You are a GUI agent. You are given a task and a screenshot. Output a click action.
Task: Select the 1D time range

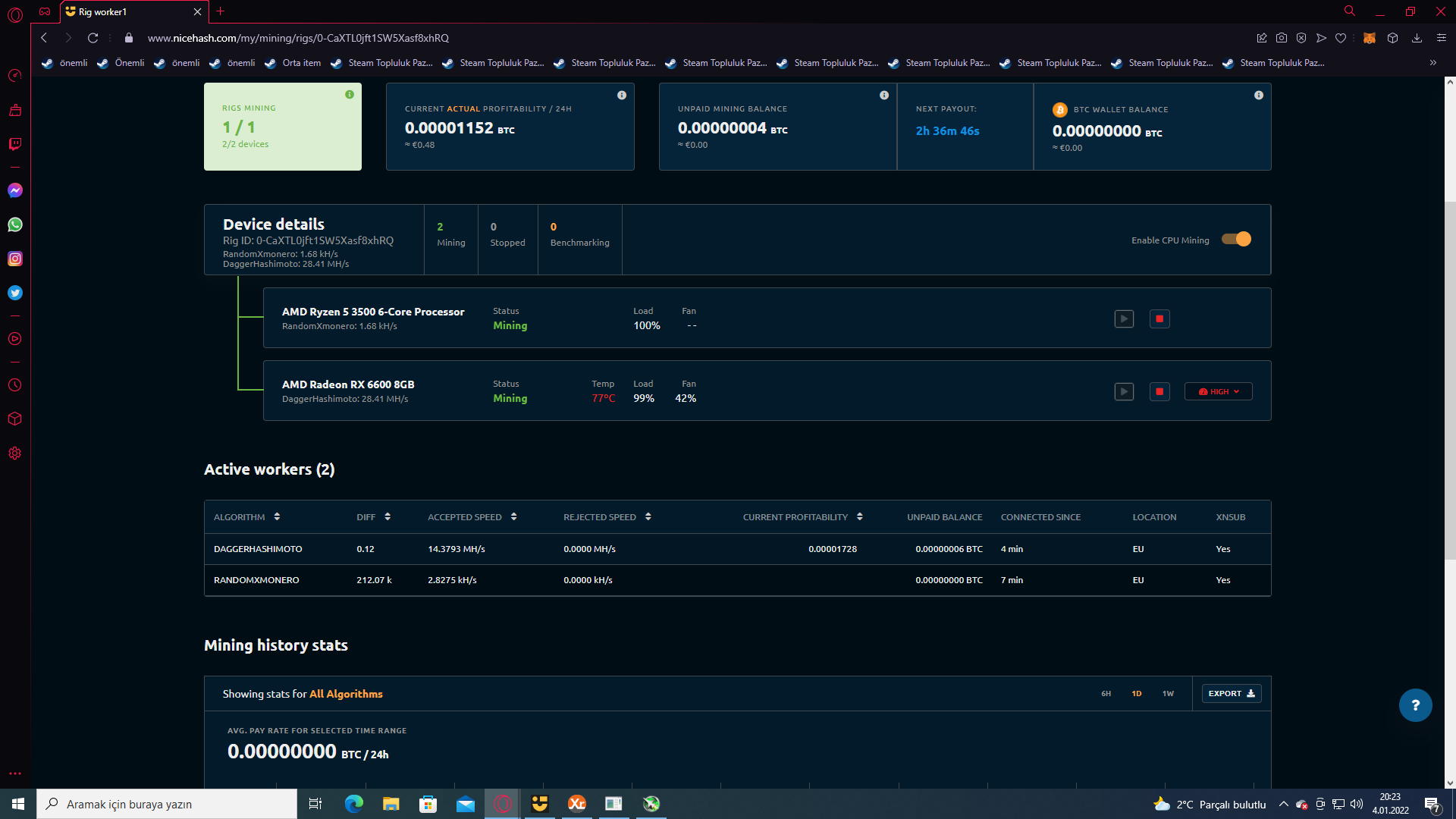pos(1137,694)
